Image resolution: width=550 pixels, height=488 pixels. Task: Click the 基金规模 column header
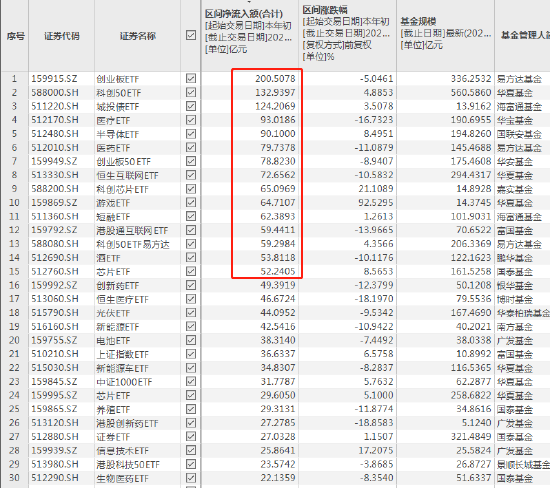[x=418, y=21]
